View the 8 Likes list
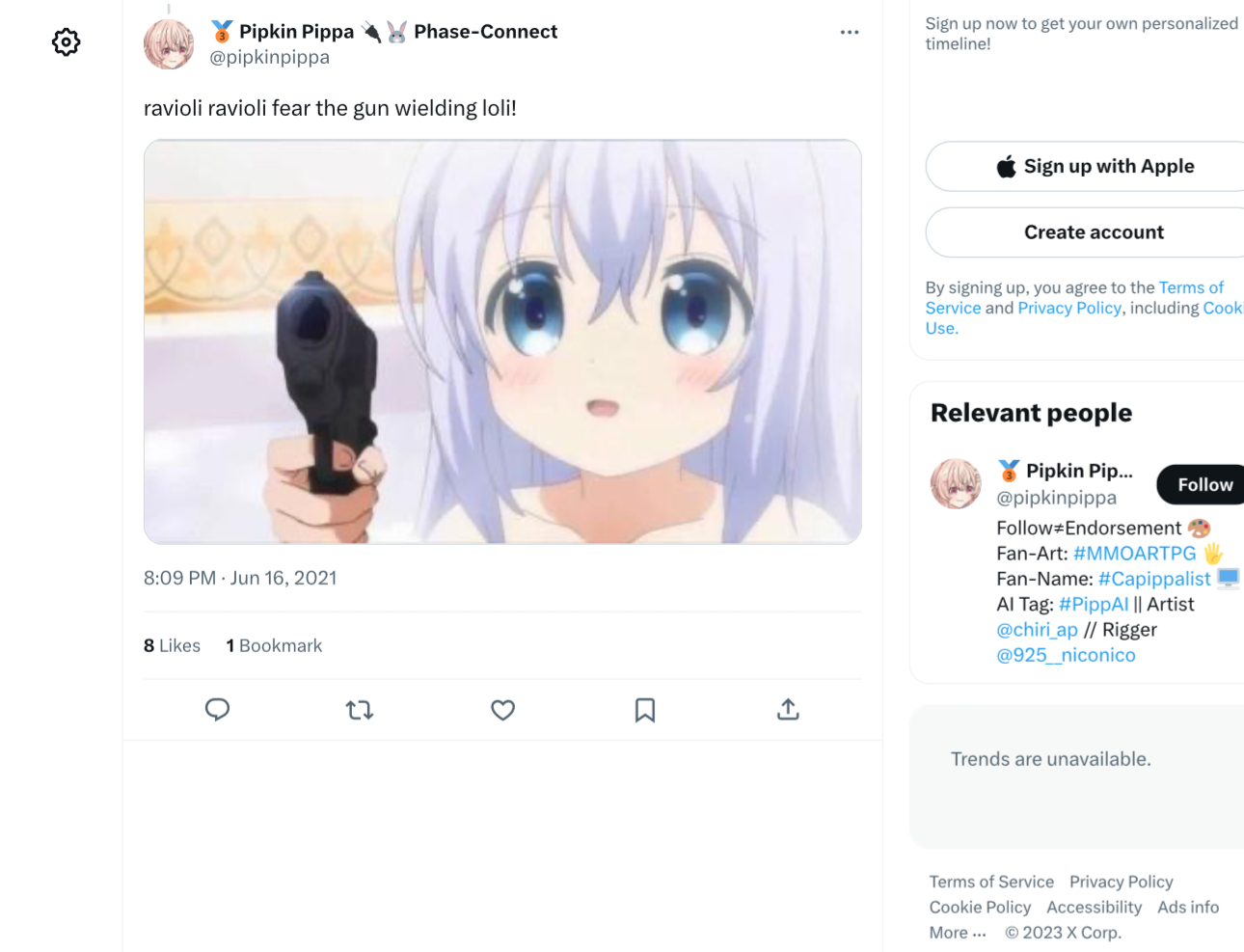Screen dimensions: 1244x952 coord(172,645)
